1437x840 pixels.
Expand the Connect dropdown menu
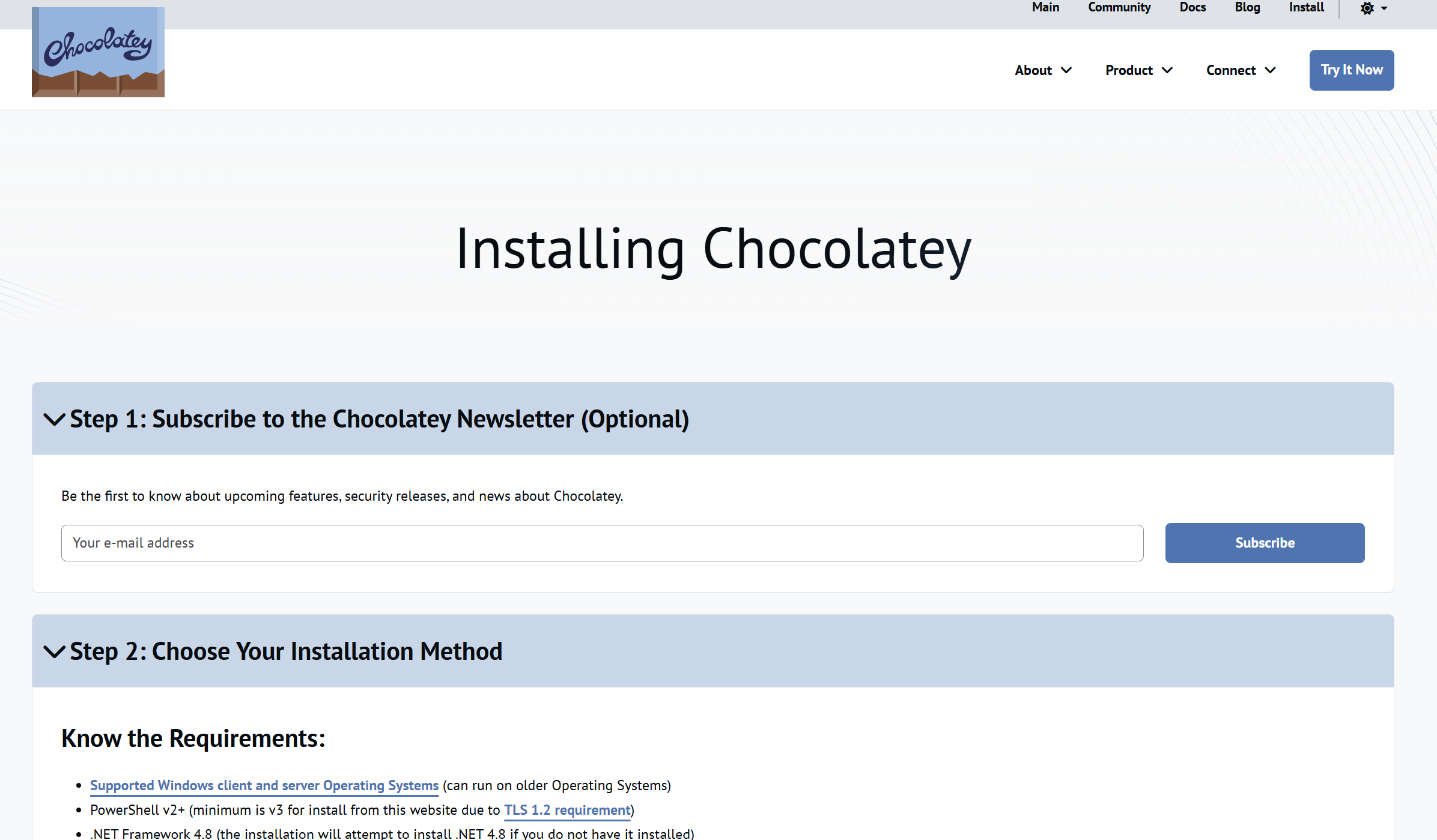1241,70
